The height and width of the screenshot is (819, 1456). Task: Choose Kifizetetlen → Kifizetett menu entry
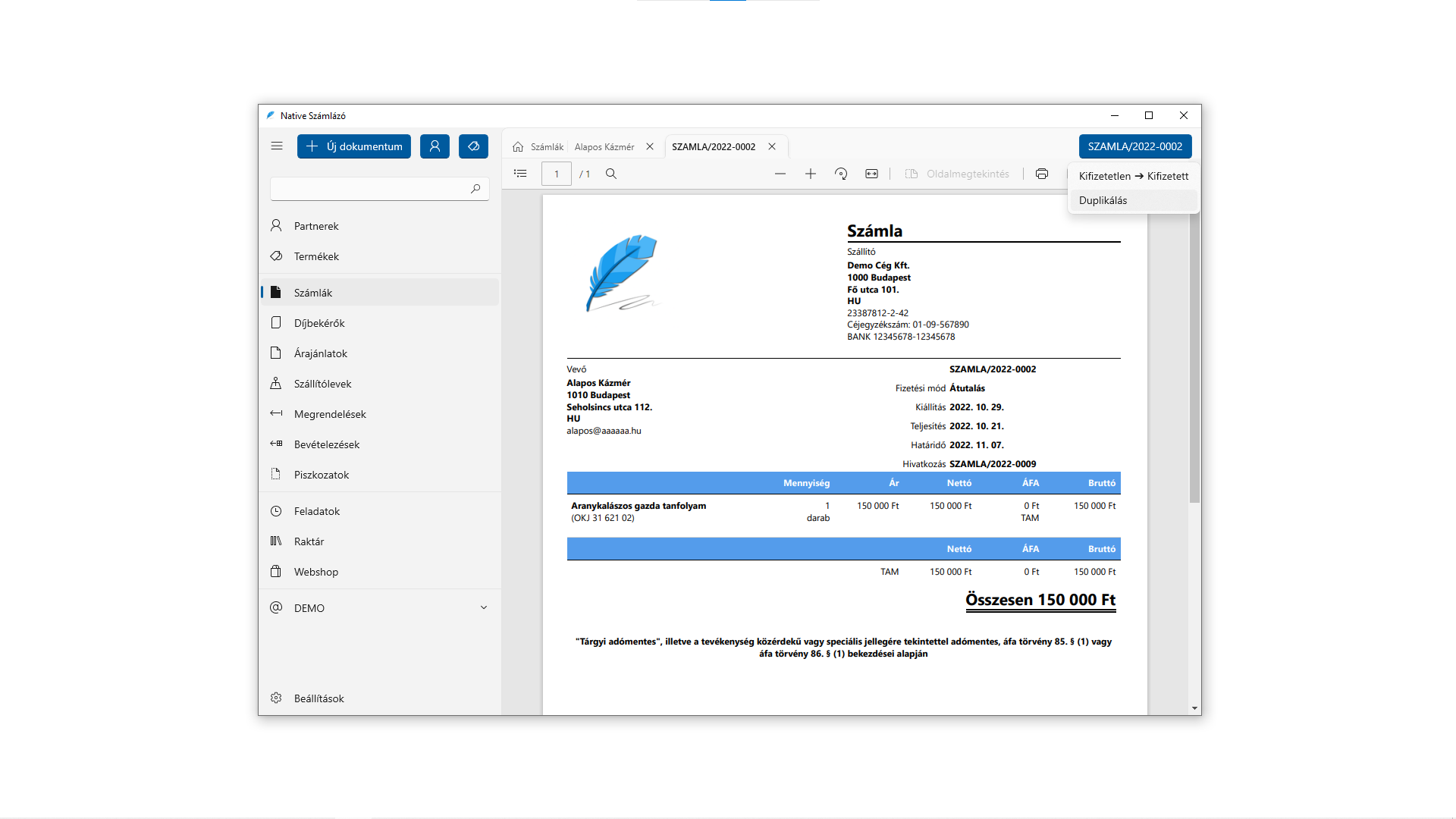point(1133,176)
